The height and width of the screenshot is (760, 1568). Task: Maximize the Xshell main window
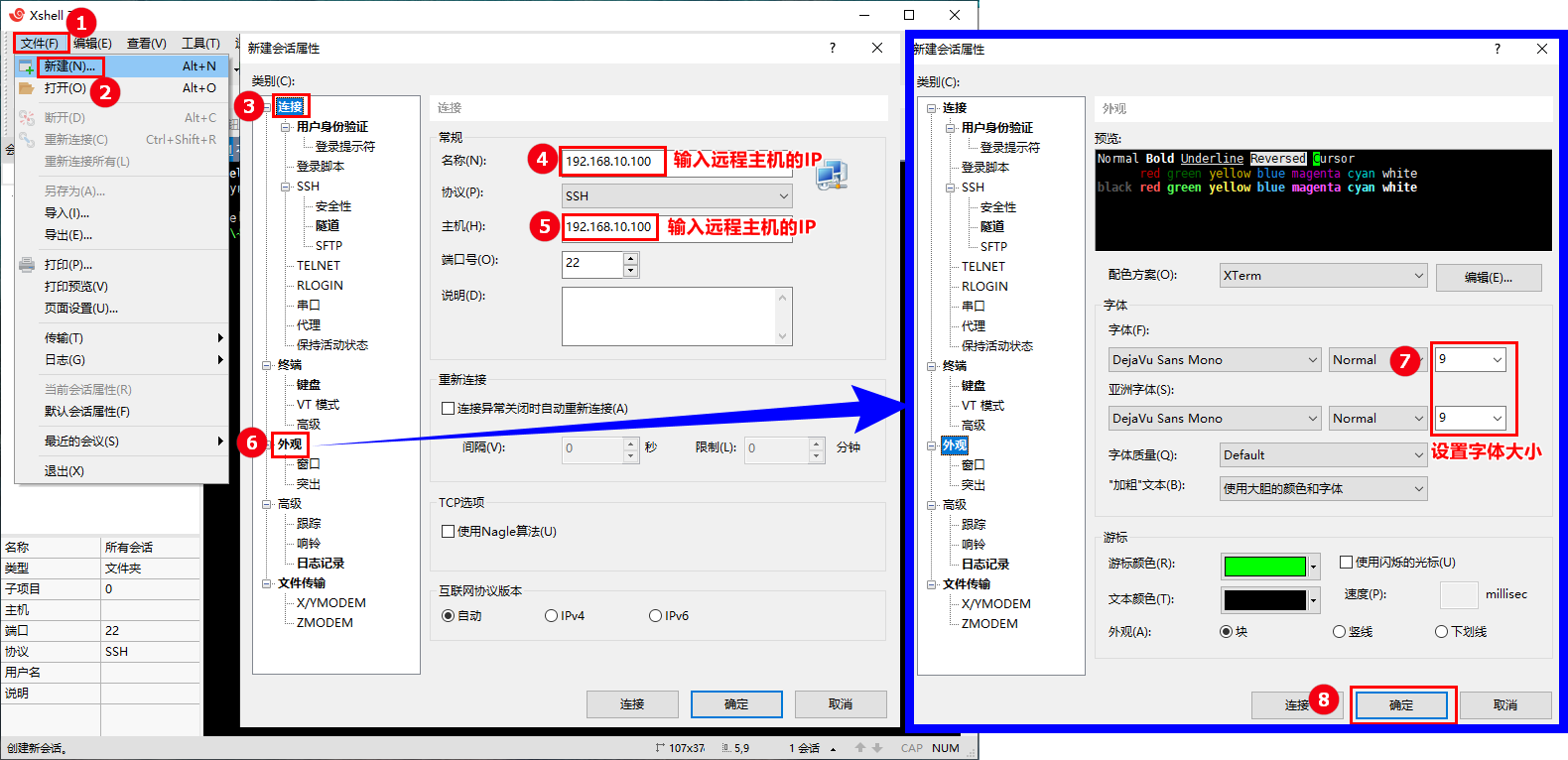pyautogui.click(x=908, y=15)
